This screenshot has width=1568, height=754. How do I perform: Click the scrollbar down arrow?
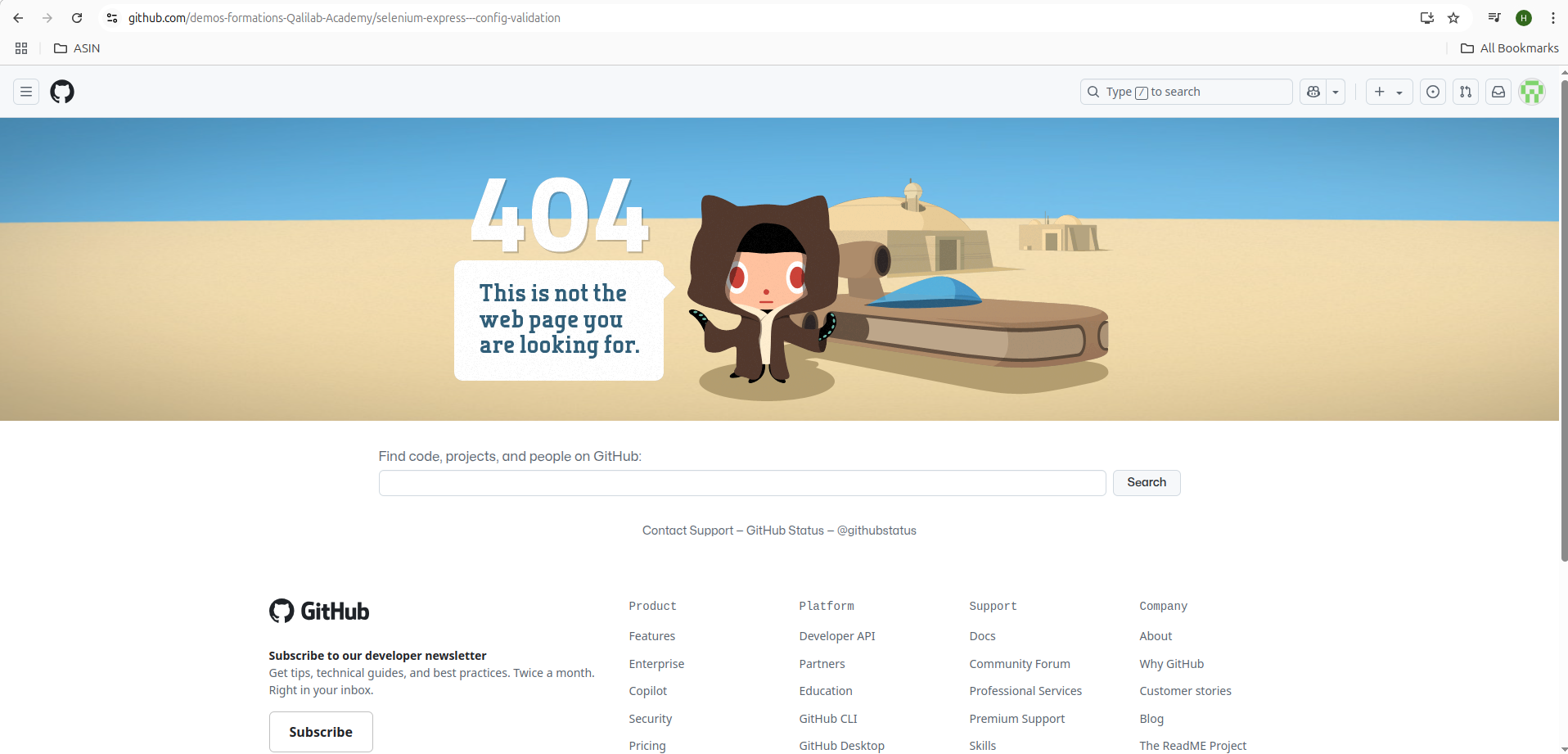tap(1564, 749)
